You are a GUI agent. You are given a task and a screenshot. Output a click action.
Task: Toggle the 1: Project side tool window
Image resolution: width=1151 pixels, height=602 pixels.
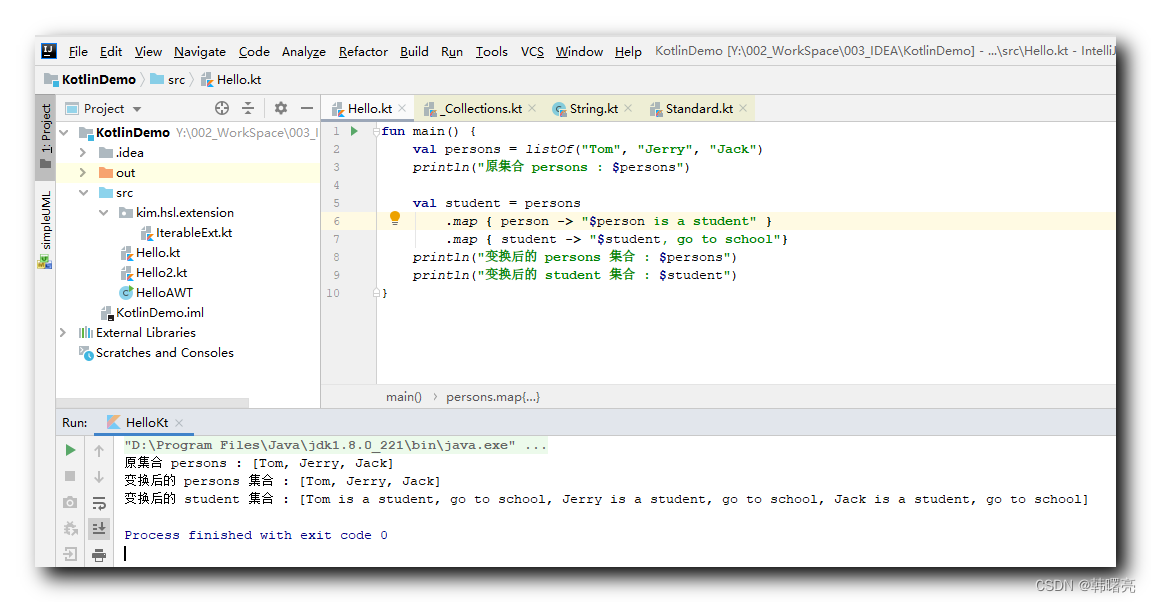pos(46,136)
